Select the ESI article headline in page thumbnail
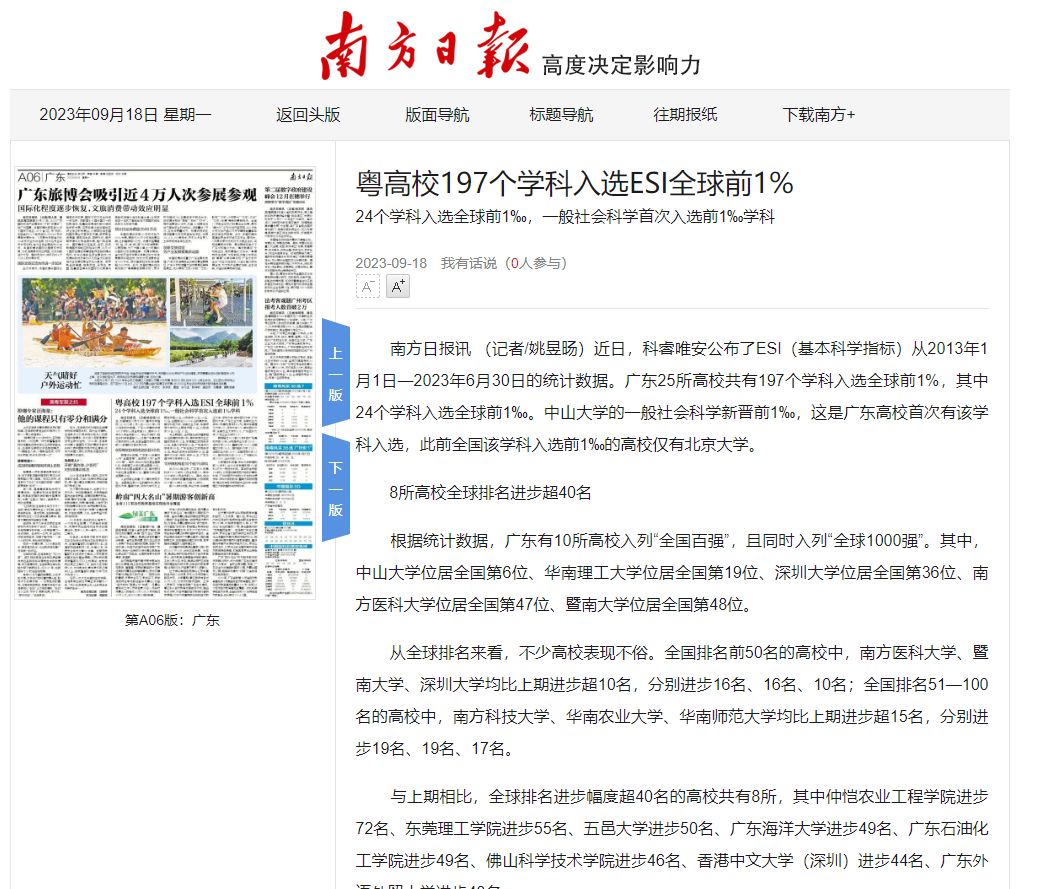The height and width of the screenshot is (889, 1040). pyautogui.click(x=182, y=402)
